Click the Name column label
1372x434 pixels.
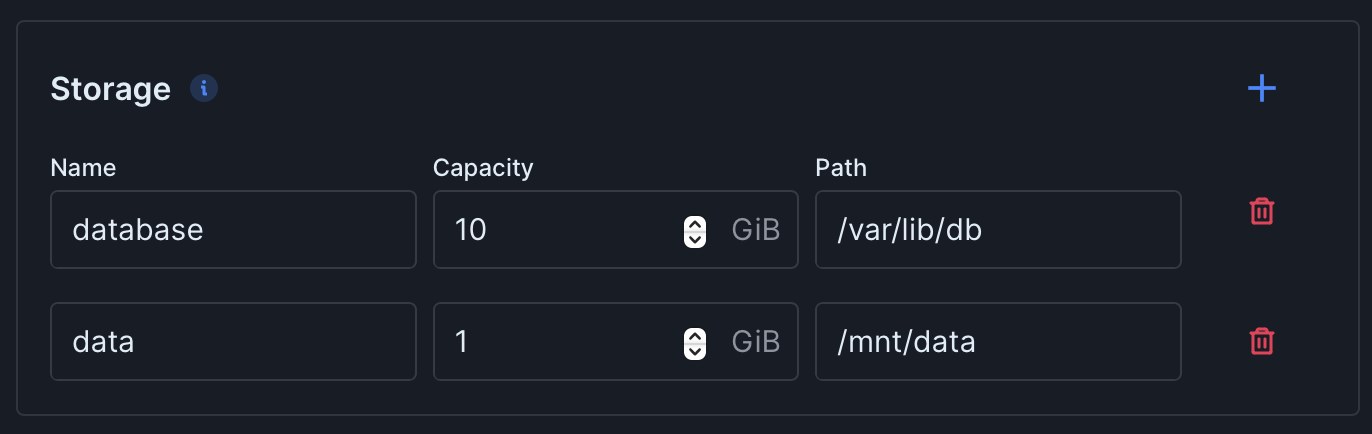[x=83, y=167]
